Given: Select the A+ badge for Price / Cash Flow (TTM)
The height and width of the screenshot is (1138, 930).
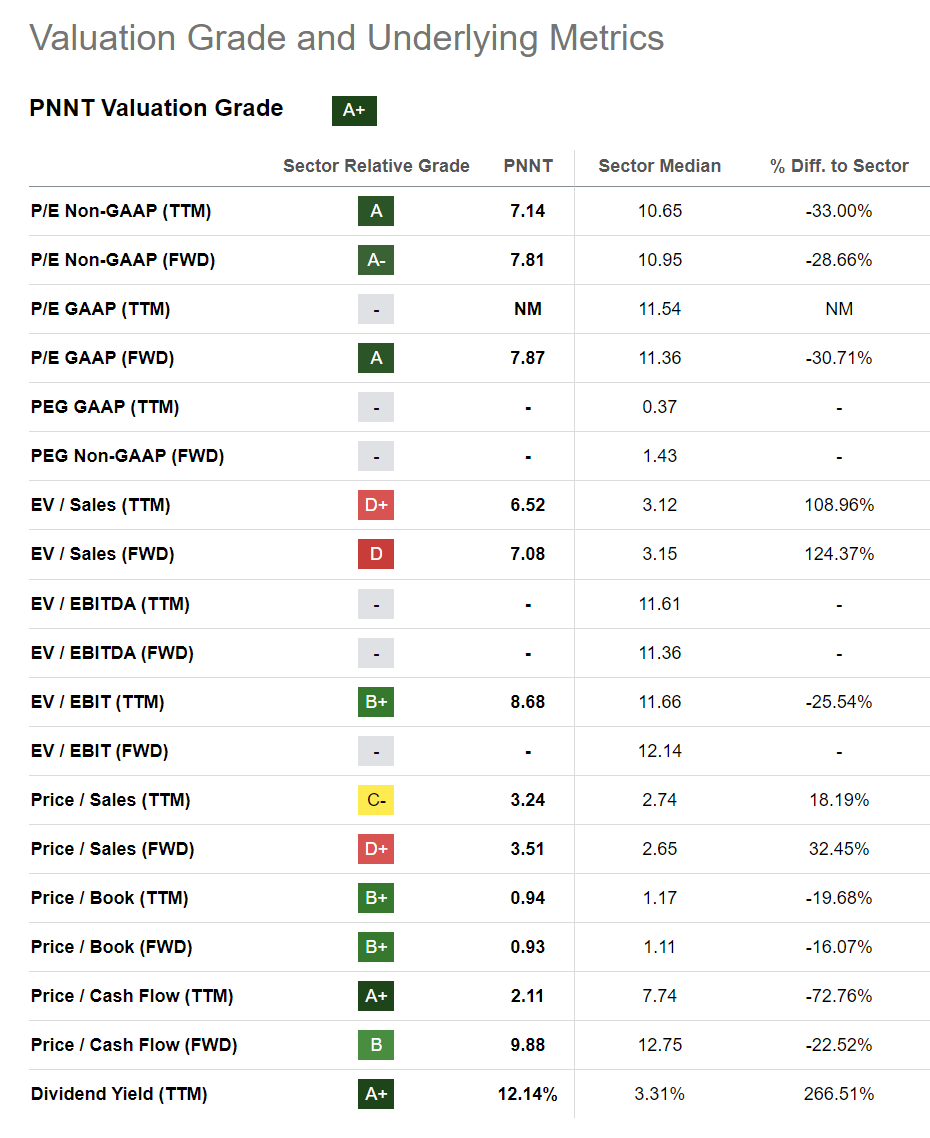Looking at the screenshot, I should (376, 996).
